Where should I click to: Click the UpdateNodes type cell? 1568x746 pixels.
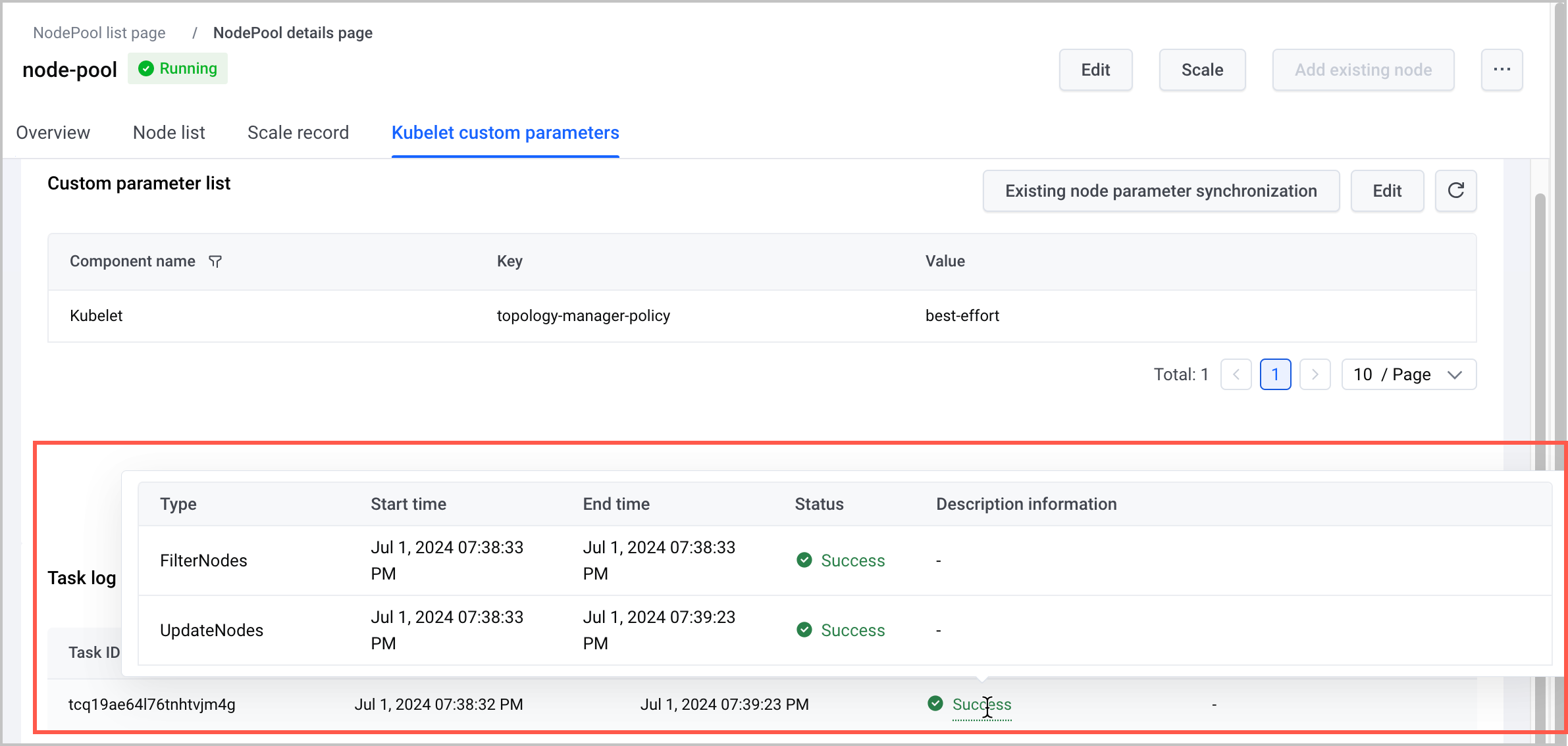[x=211, y=630]
